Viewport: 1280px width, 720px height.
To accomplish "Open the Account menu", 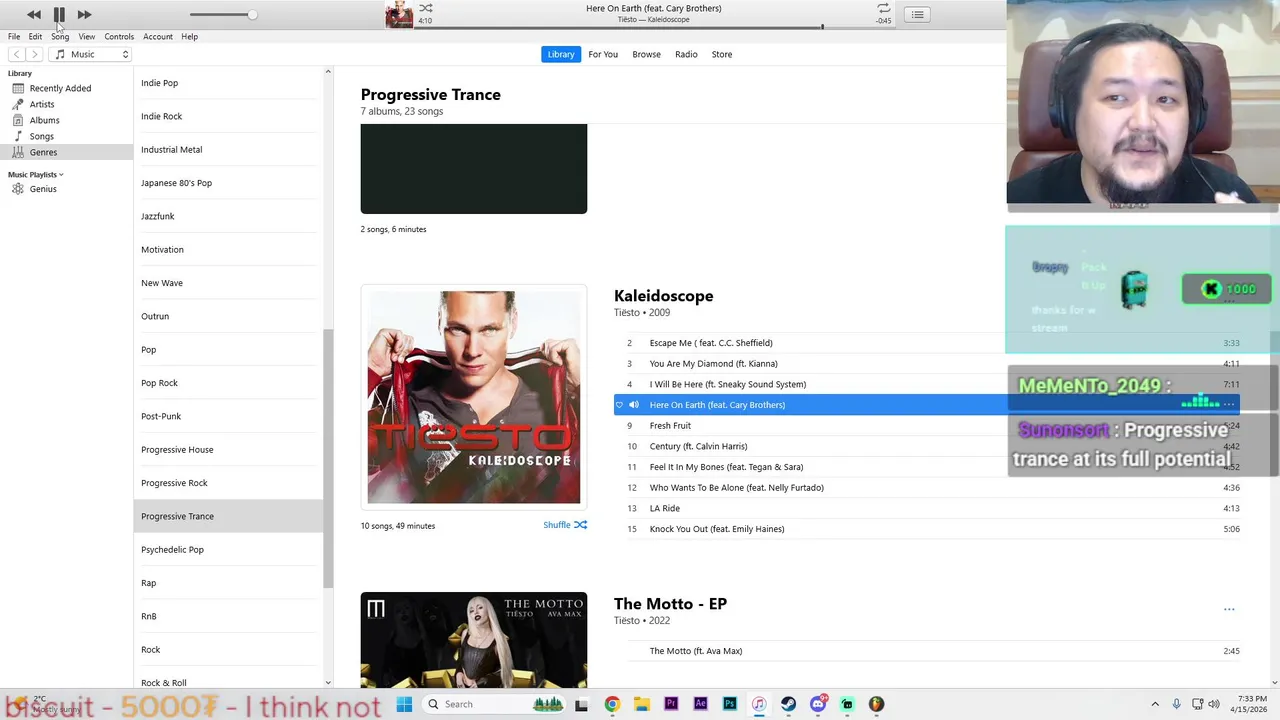I will point(158,36).
